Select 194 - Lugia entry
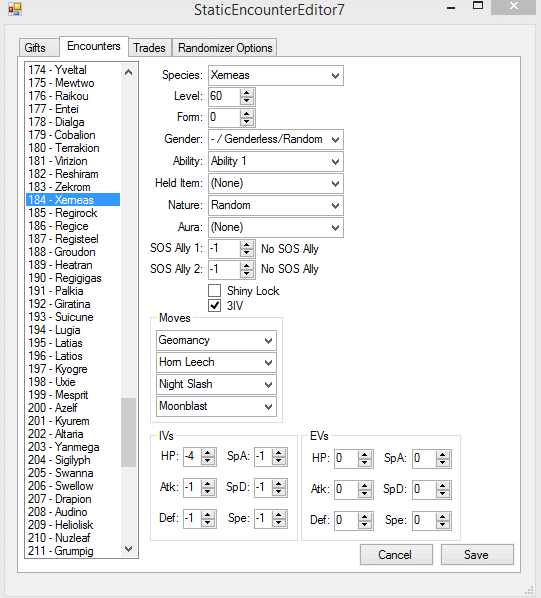Screen dimensions: 541x598 pyautogui.click(x=73, y=330)
